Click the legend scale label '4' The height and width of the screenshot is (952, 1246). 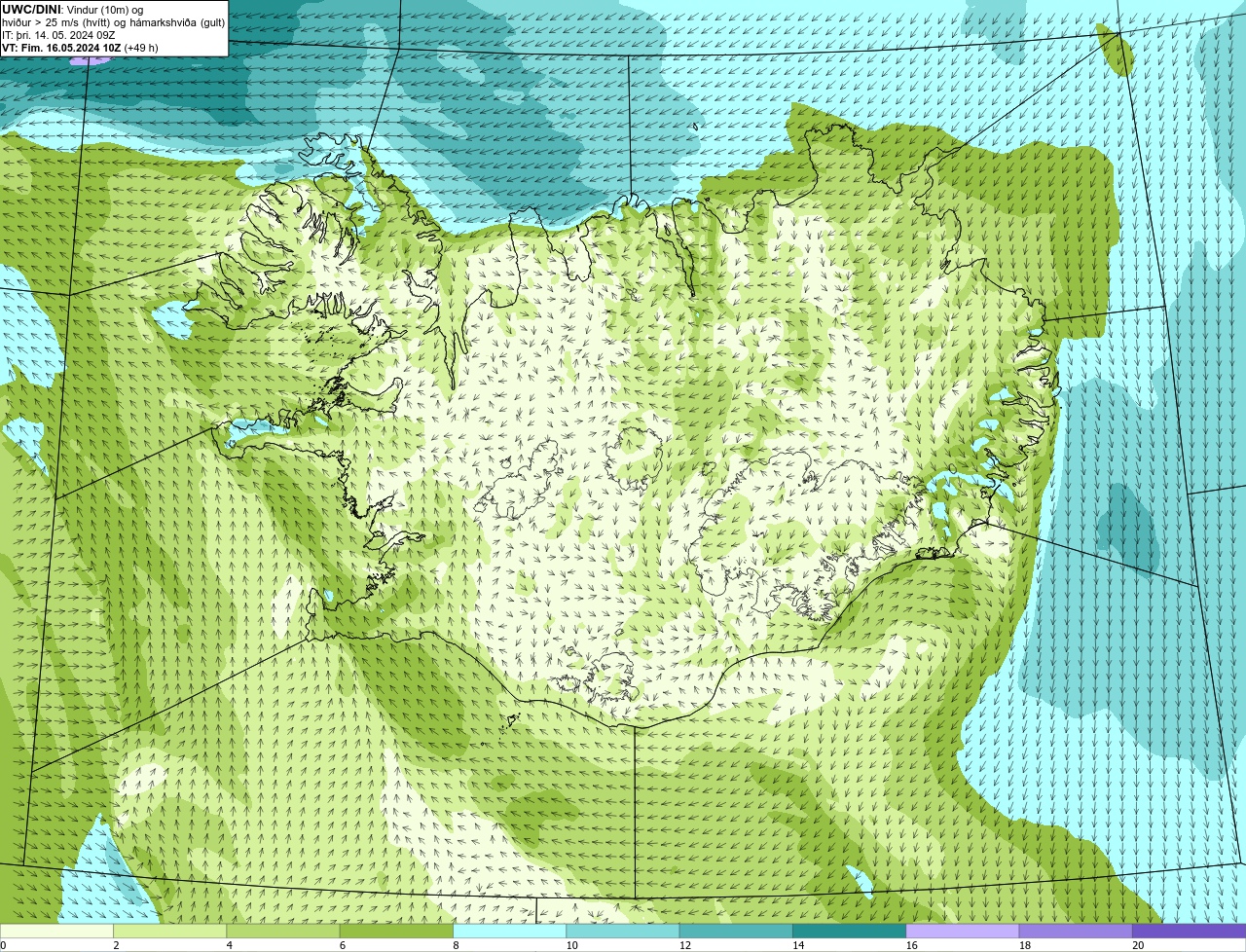(x=230, y=945)
